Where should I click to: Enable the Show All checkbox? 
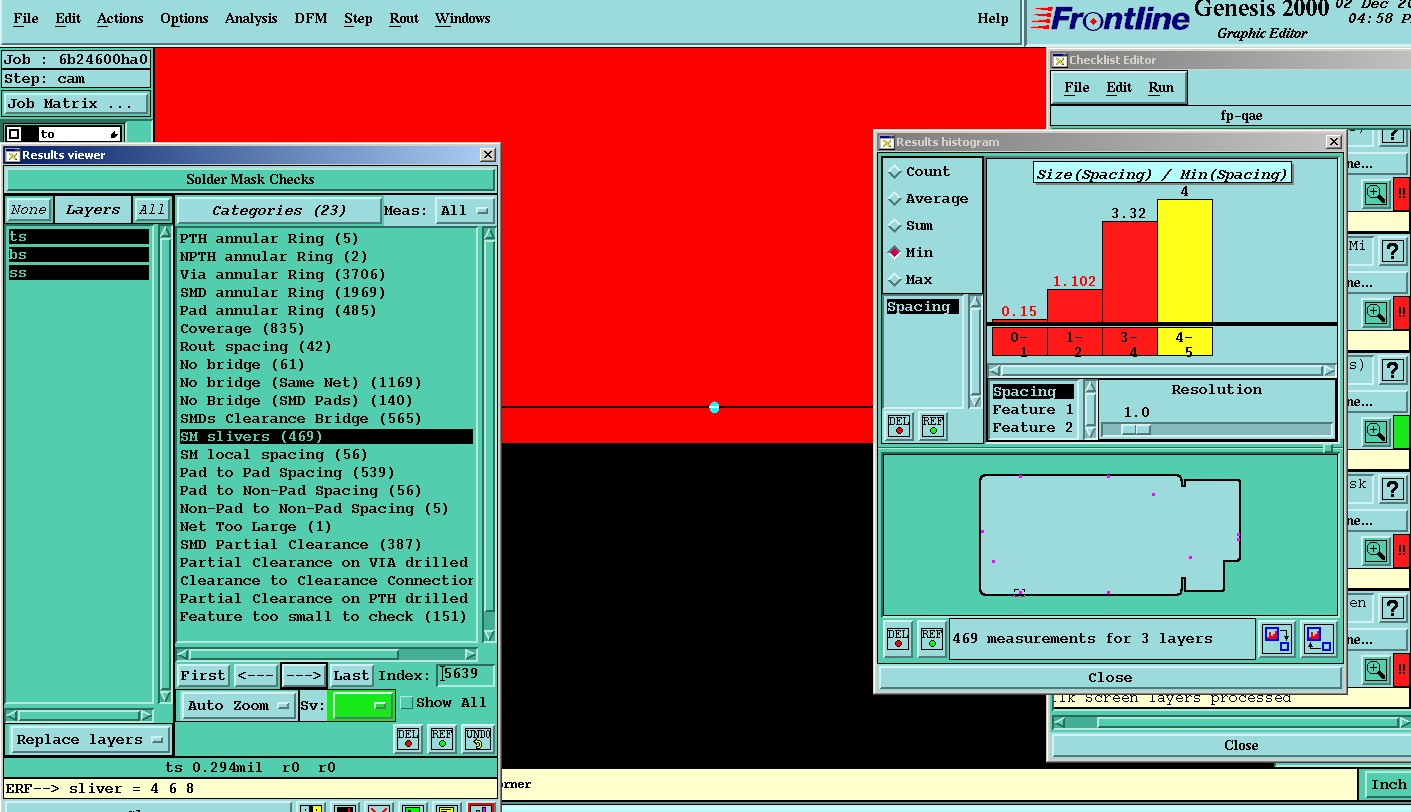pyautogui.click(x=406, y=703)
